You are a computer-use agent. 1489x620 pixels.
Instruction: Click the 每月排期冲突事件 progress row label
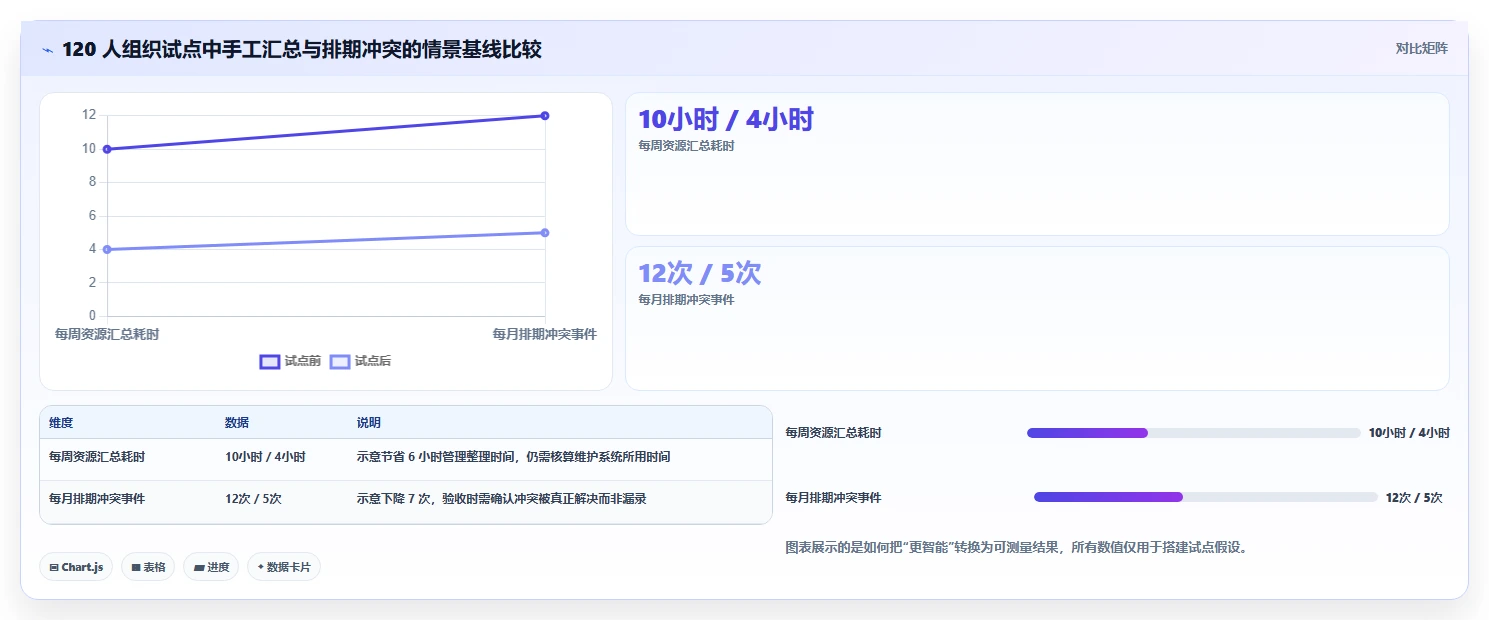(x=834, y=497)
